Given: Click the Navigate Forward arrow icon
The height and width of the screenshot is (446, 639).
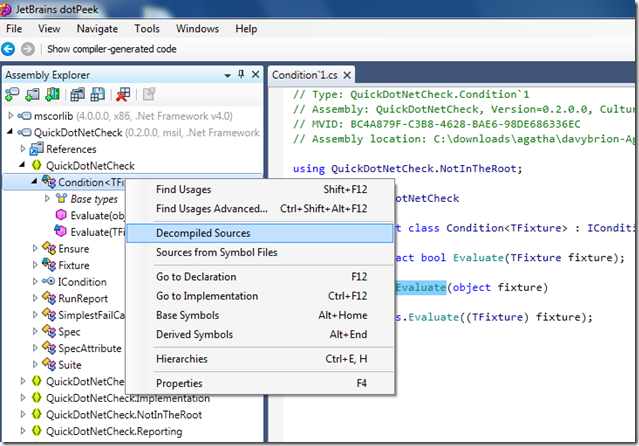Looking at the screenshot, I should click(28, 49).
